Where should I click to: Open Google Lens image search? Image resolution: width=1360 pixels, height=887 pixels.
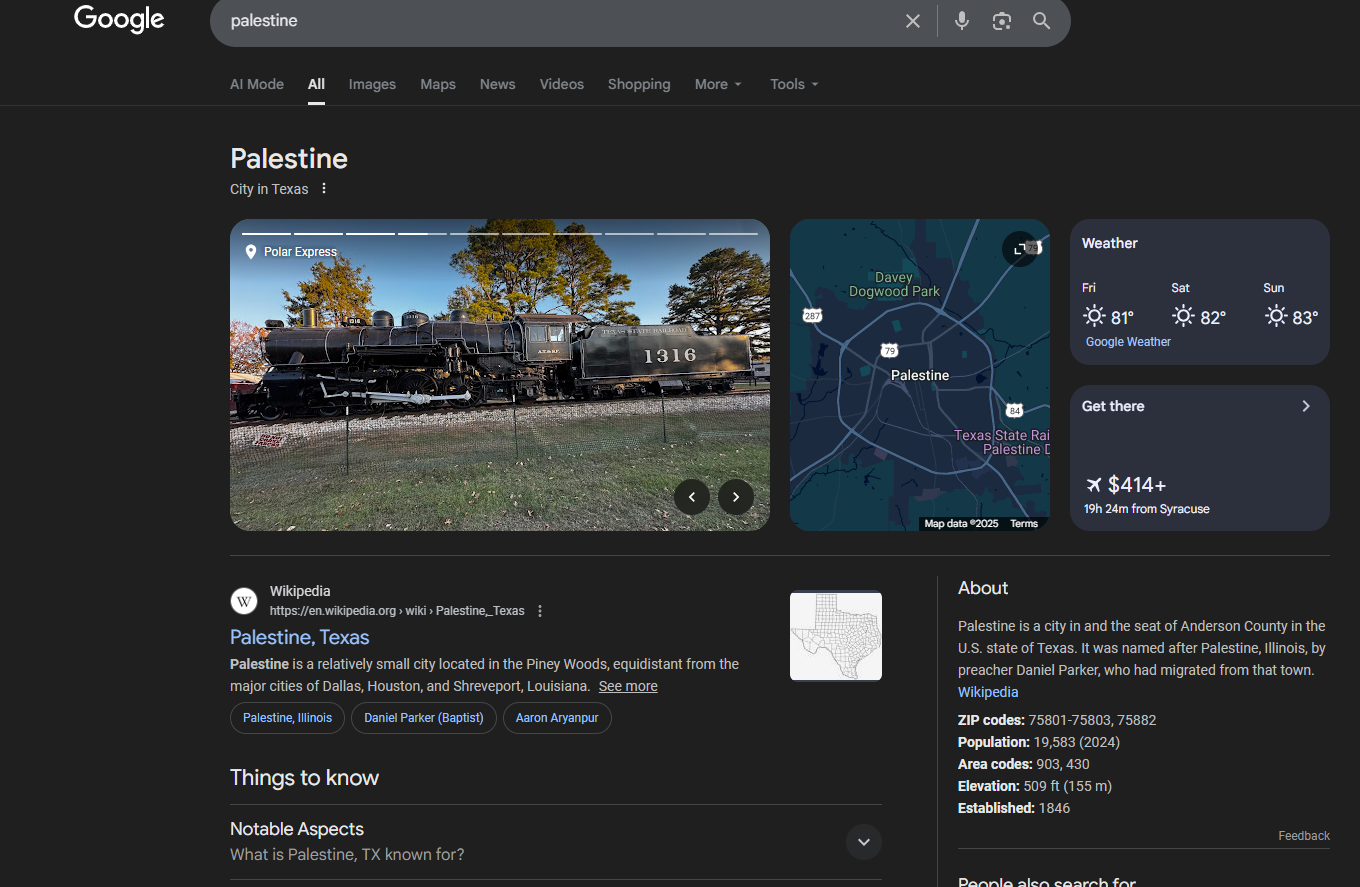coord(1001,21)
